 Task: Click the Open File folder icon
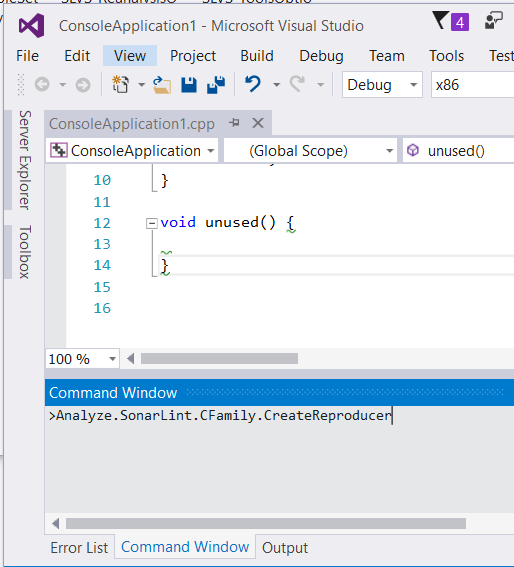[162, 85]
